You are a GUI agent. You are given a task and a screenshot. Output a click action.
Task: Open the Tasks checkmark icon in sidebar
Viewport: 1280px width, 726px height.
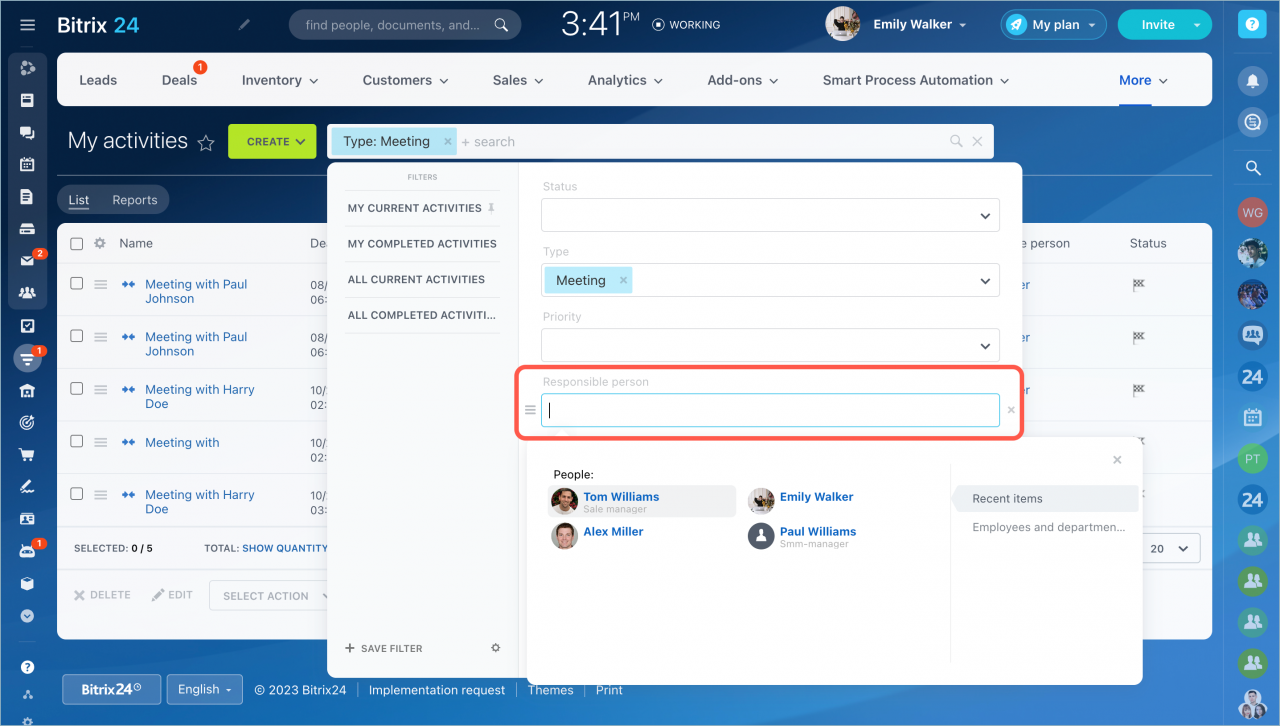27,325
